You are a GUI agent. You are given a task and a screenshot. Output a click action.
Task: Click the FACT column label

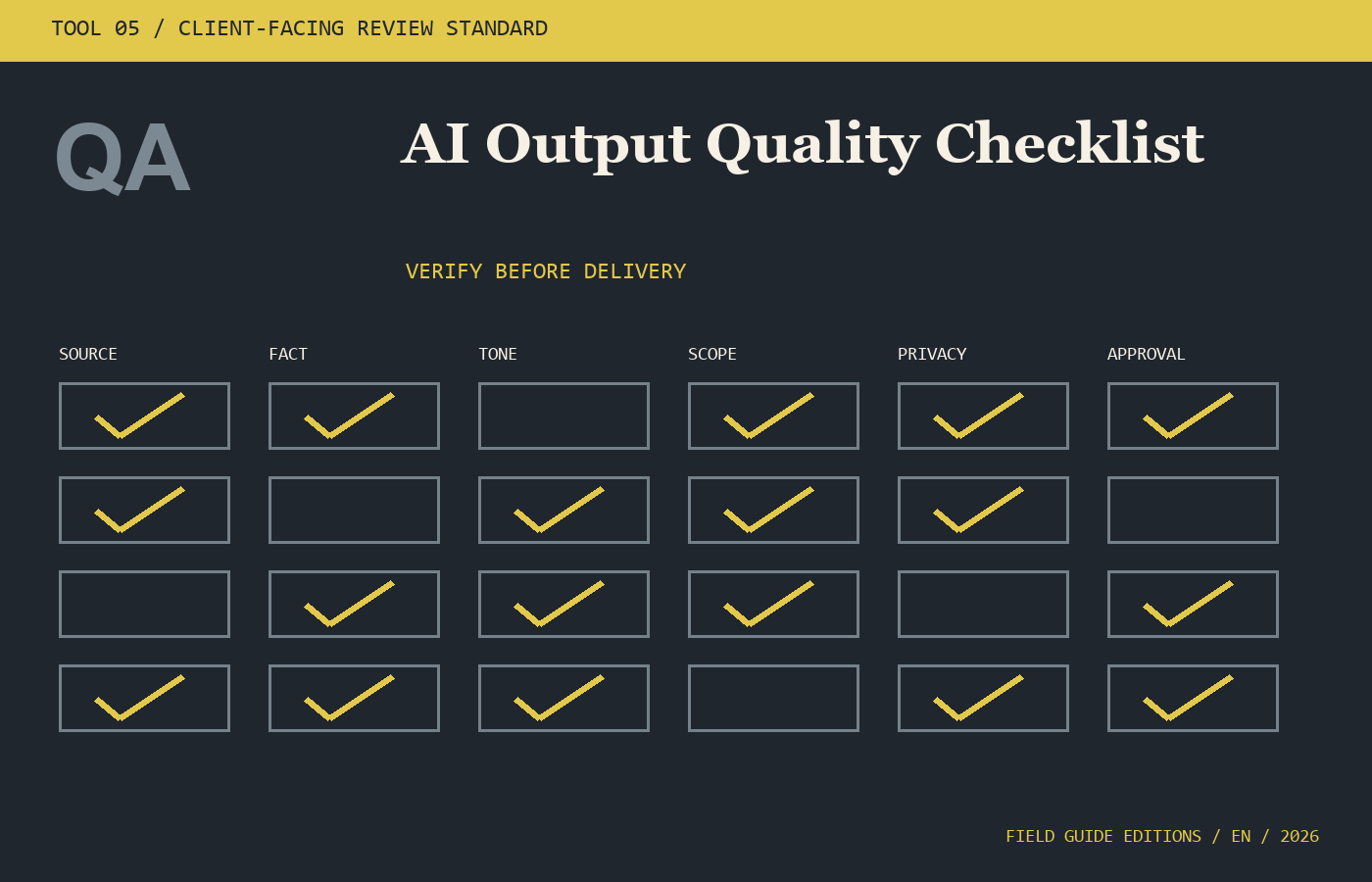pyautogui.click(x=288, y=354)
